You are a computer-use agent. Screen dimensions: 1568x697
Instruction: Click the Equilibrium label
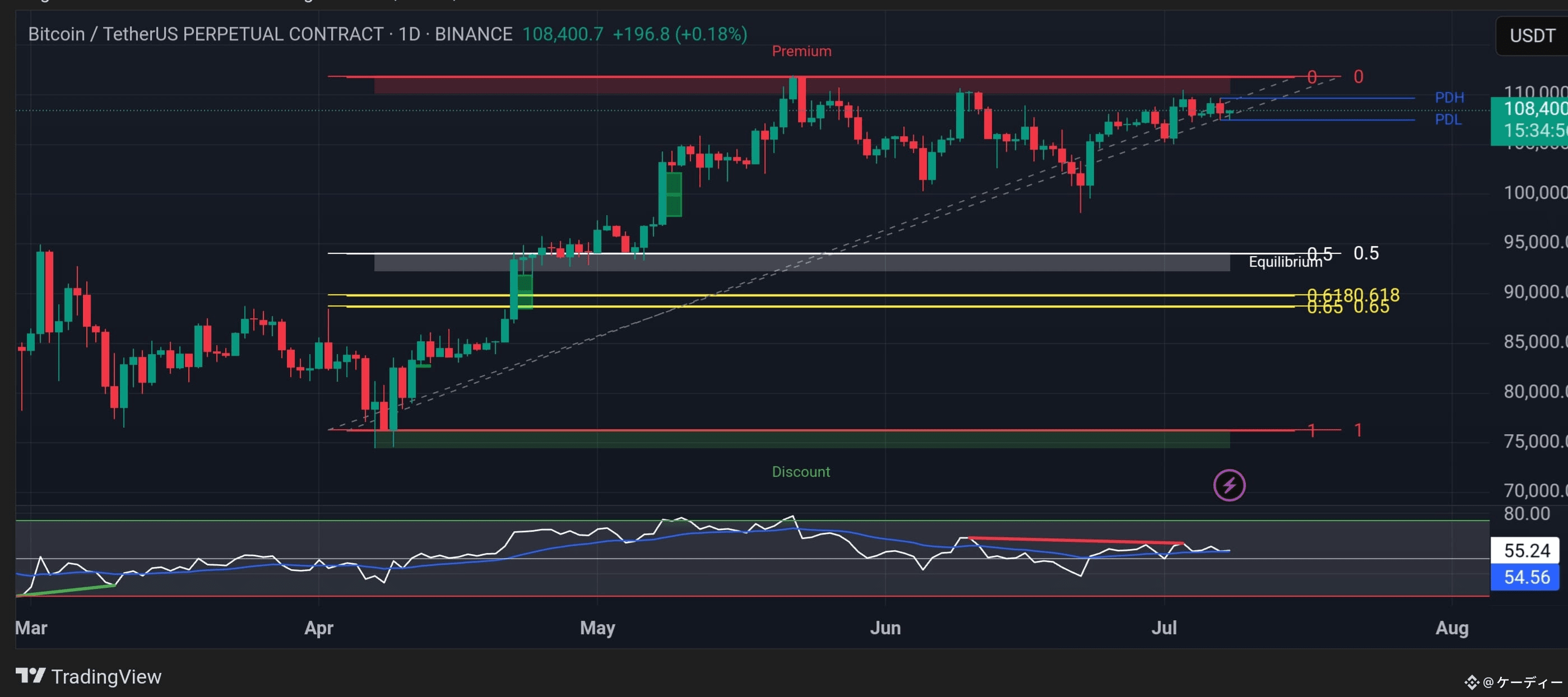click(x=1285, y=262)
